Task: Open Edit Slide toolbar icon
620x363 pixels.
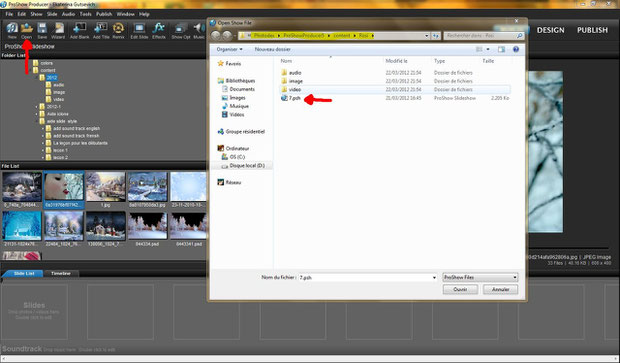Action: point(139,30)
